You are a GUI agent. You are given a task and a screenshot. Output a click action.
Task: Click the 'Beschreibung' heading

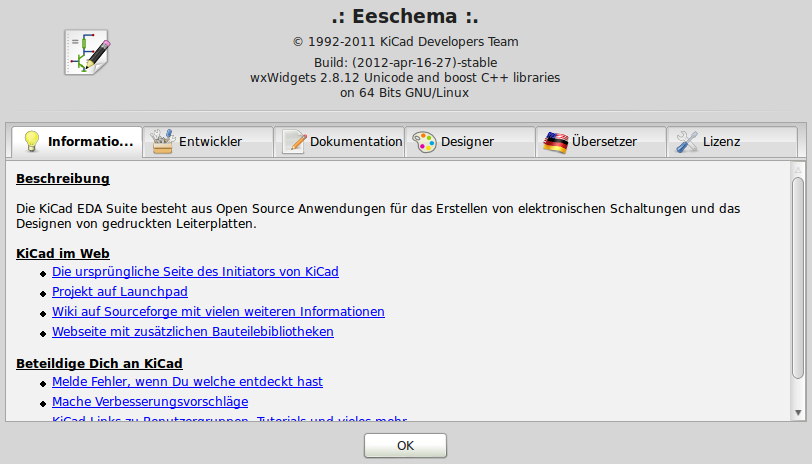pos(63,179)
